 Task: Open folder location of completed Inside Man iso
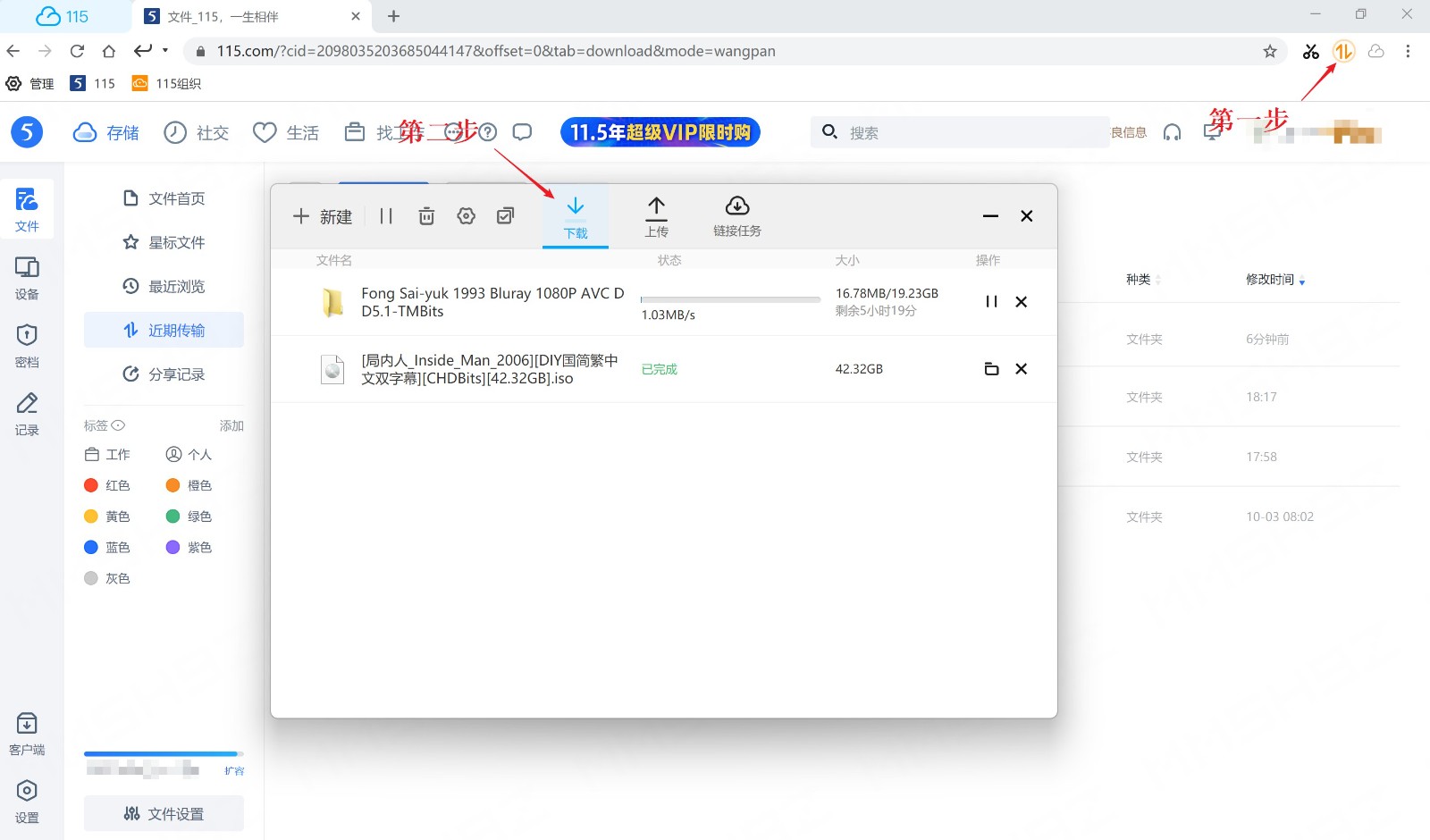pos(991,369)
